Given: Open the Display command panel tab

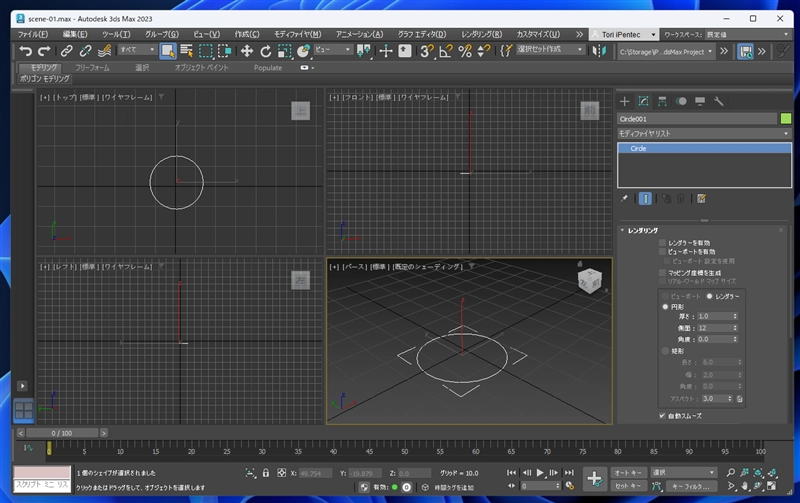Looking at the screenshot, I should tap(700, 101).
